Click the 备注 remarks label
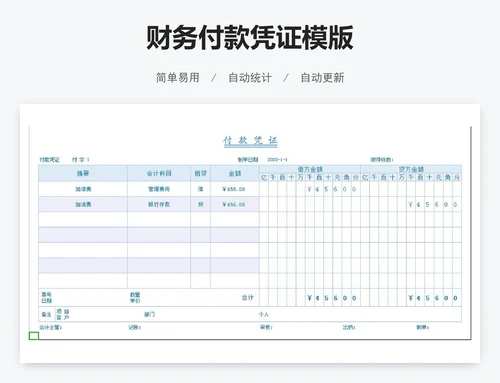 click(x=46, y=314)
